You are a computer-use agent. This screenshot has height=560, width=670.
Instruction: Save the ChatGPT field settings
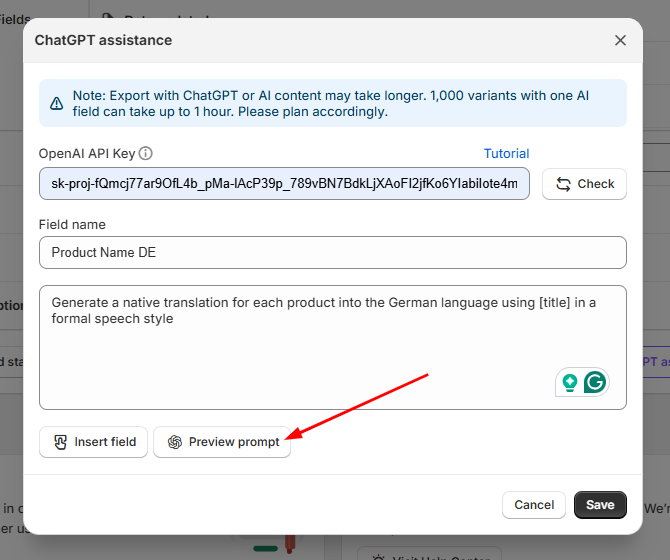point(600,505)
